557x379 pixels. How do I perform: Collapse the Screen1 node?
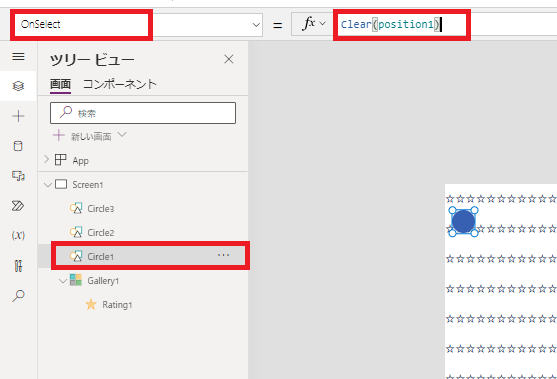48,185
